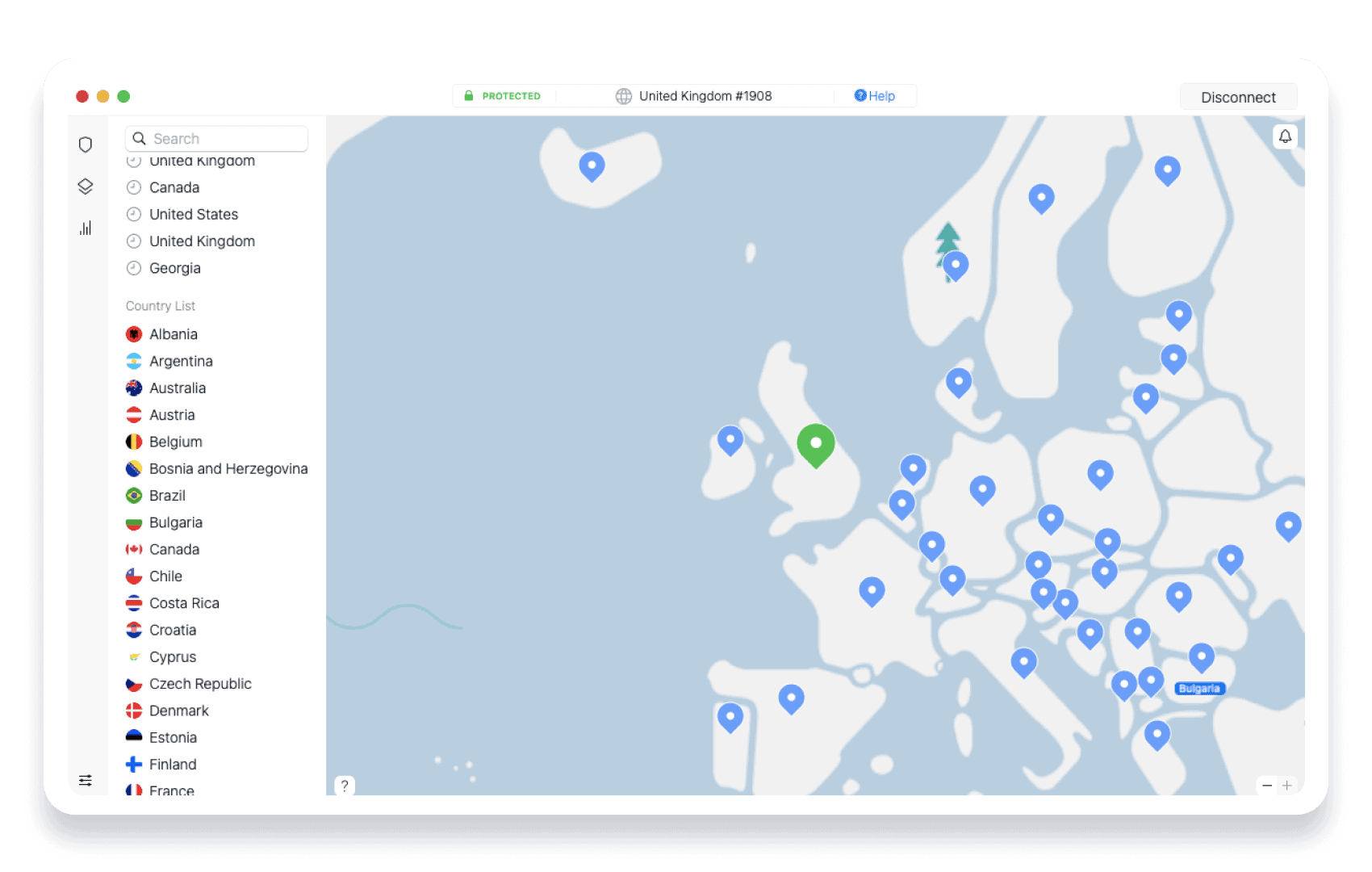Screen dimensions: 1372x872
Task: Connect to Brazil in country list
Action: [x=156, y=496]
